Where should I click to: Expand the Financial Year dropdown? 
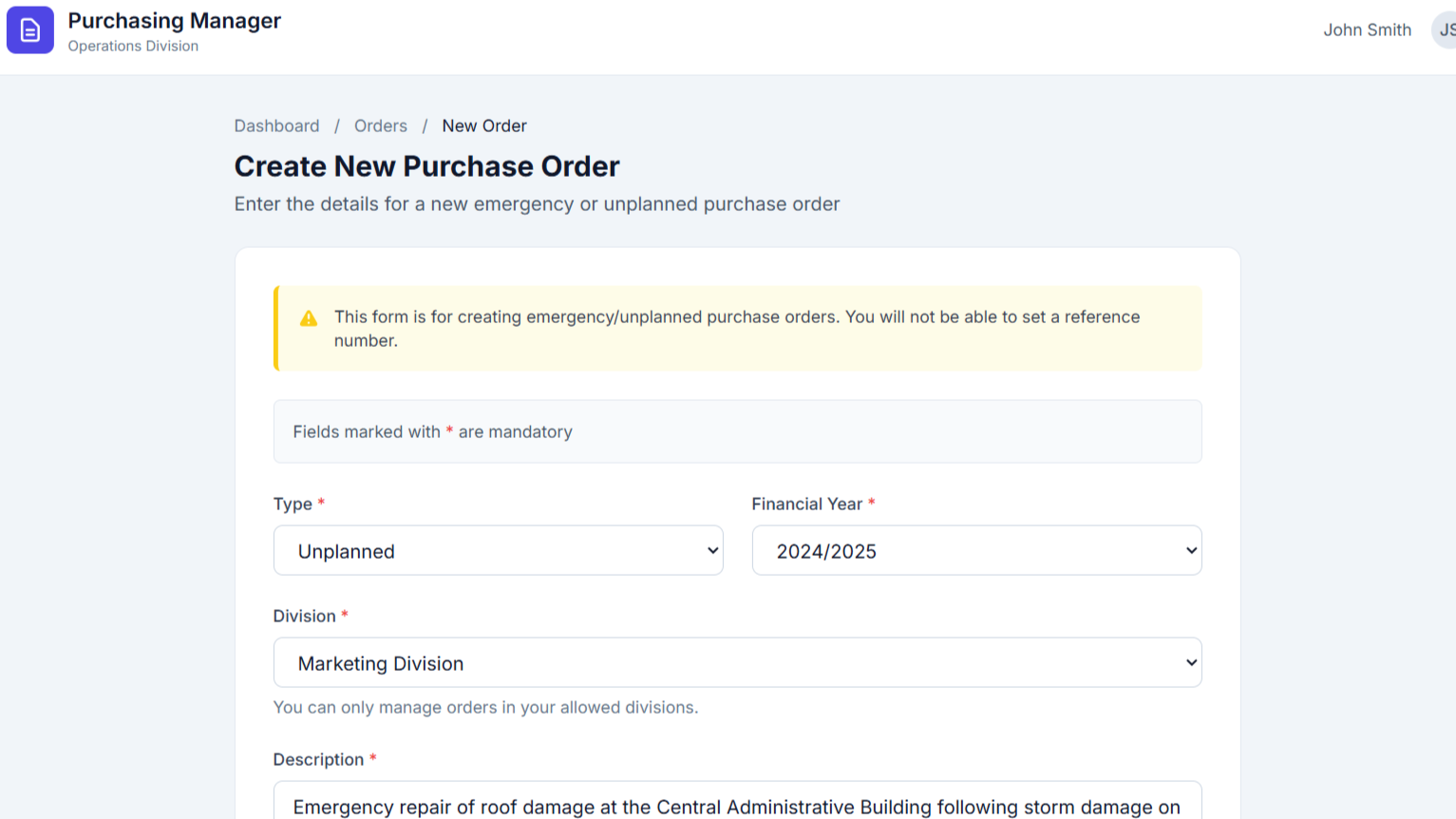[x=975, y=551]
